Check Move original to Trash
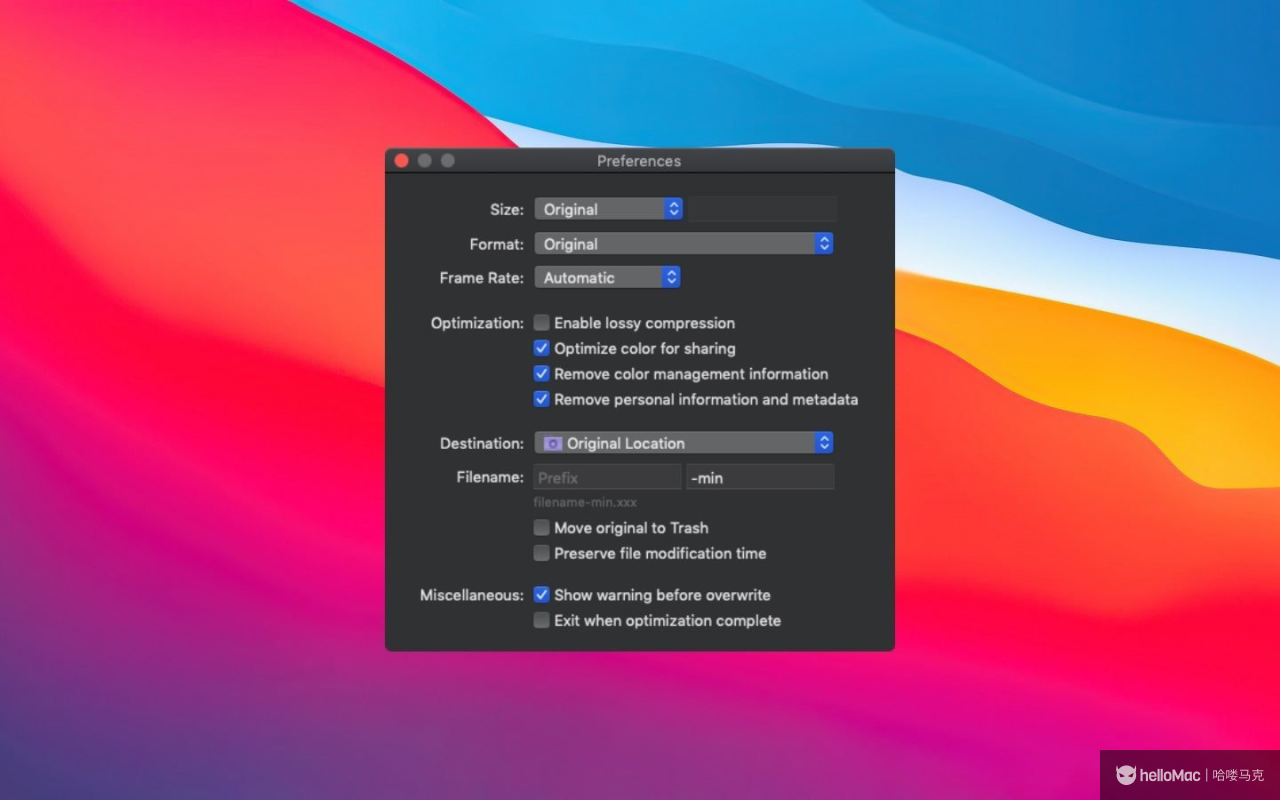1280x800 pixels. pos(541,528)
